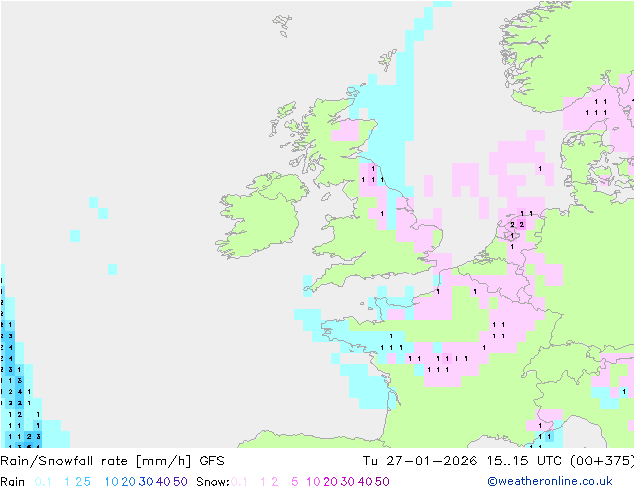Click the "Rain" legend label
The width and height of the screenshot is (634, 490).
(13, 482)
